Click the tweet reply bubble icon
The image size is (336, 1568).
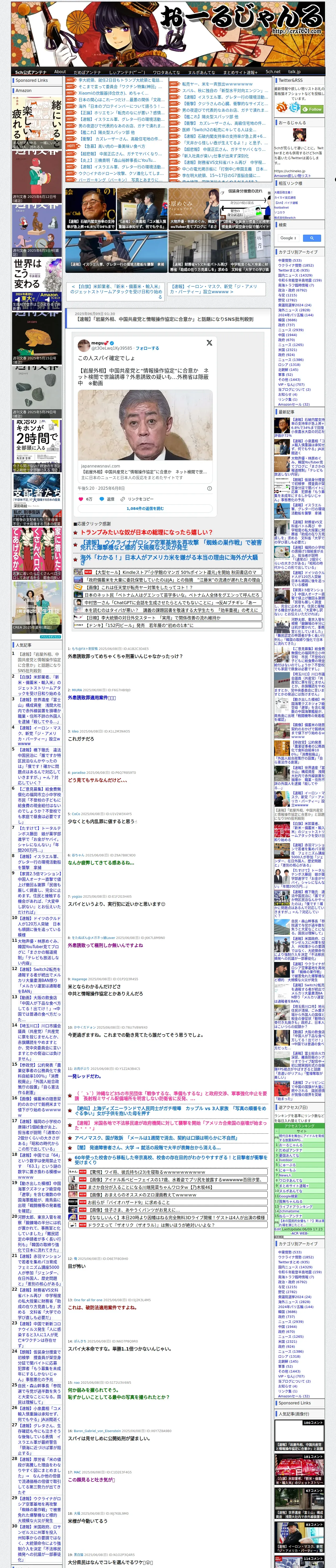click(x=101, y=499)
